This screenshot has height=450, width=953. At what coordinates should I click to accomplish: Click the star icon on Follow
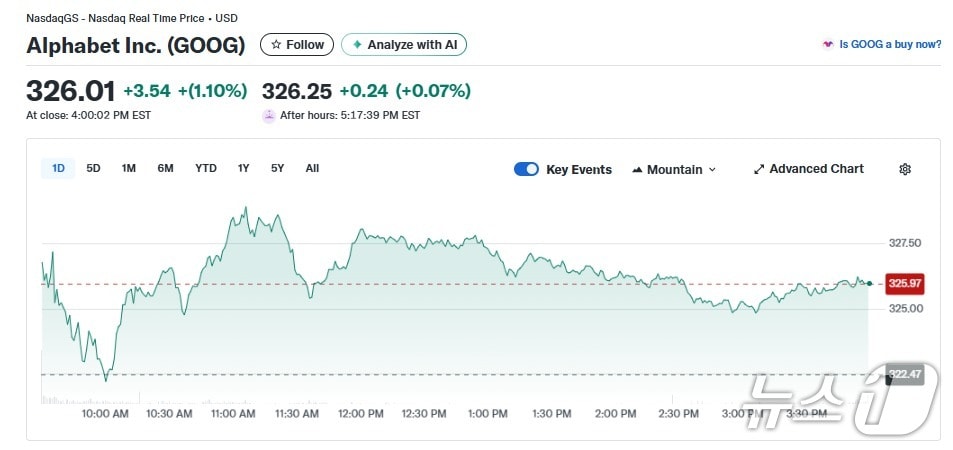click(276, 45)
